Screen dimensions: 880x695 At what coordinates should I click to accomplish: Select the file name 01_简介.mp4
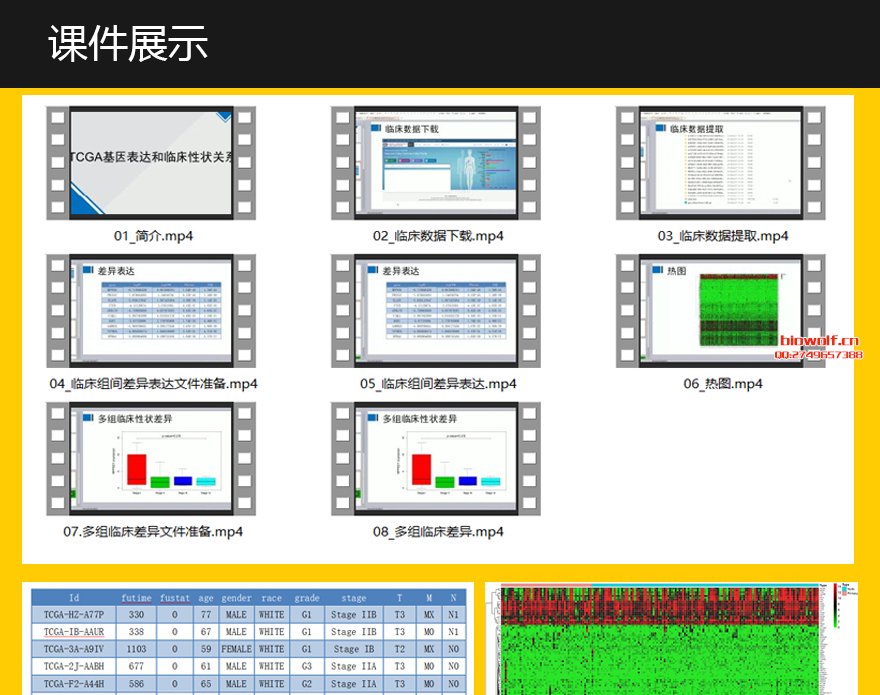[153, 236]
